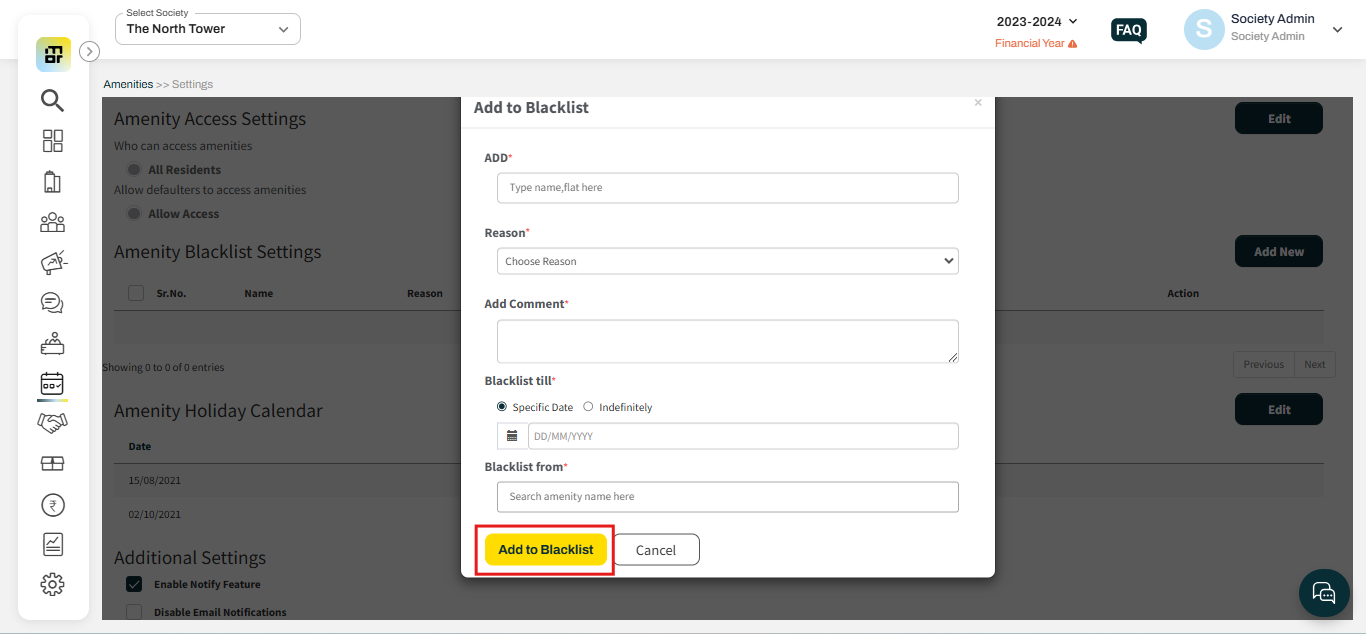This screenshot has width=1366, height=634.
Task: Open the reports chart icon
Action: tap(52, 544)
